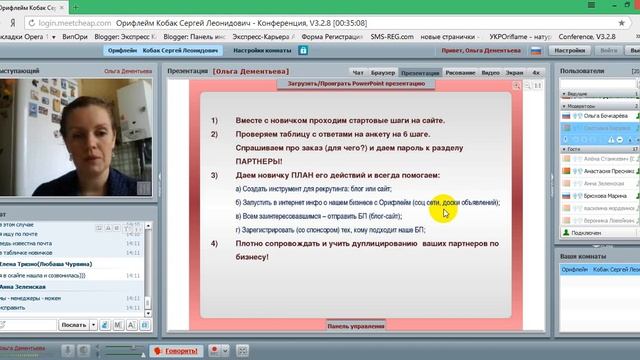This screenshot has width=640, height=360.
Task: Open the Панель управления bar under the slide
Action: click(356, 326)
